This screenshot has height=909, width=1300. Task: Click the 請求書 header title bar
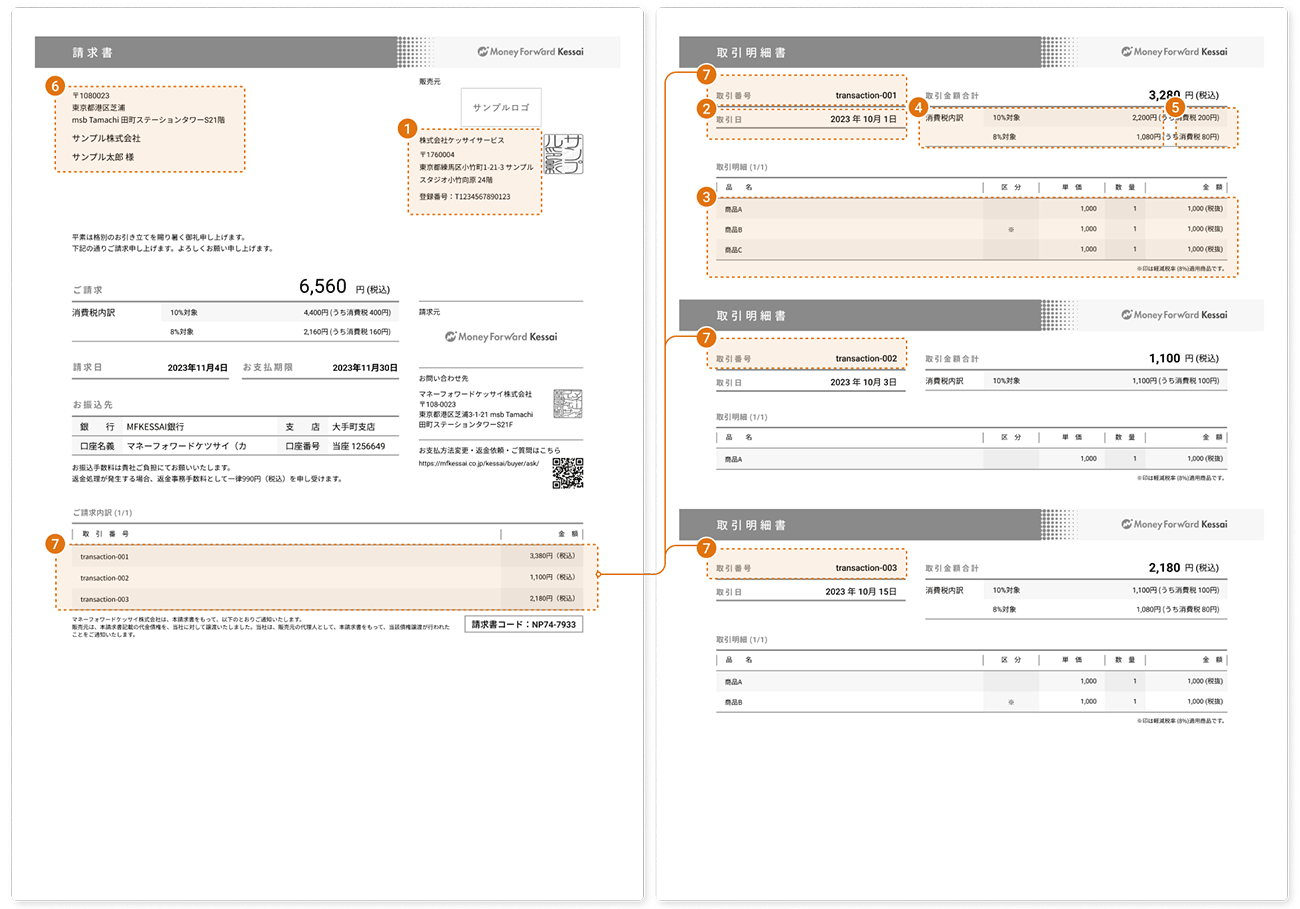328,52
